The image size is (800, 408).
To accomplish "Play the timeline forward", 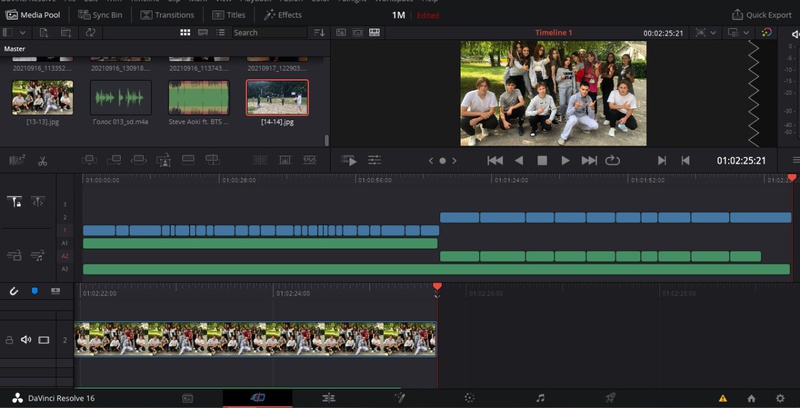I will [565, 161].
